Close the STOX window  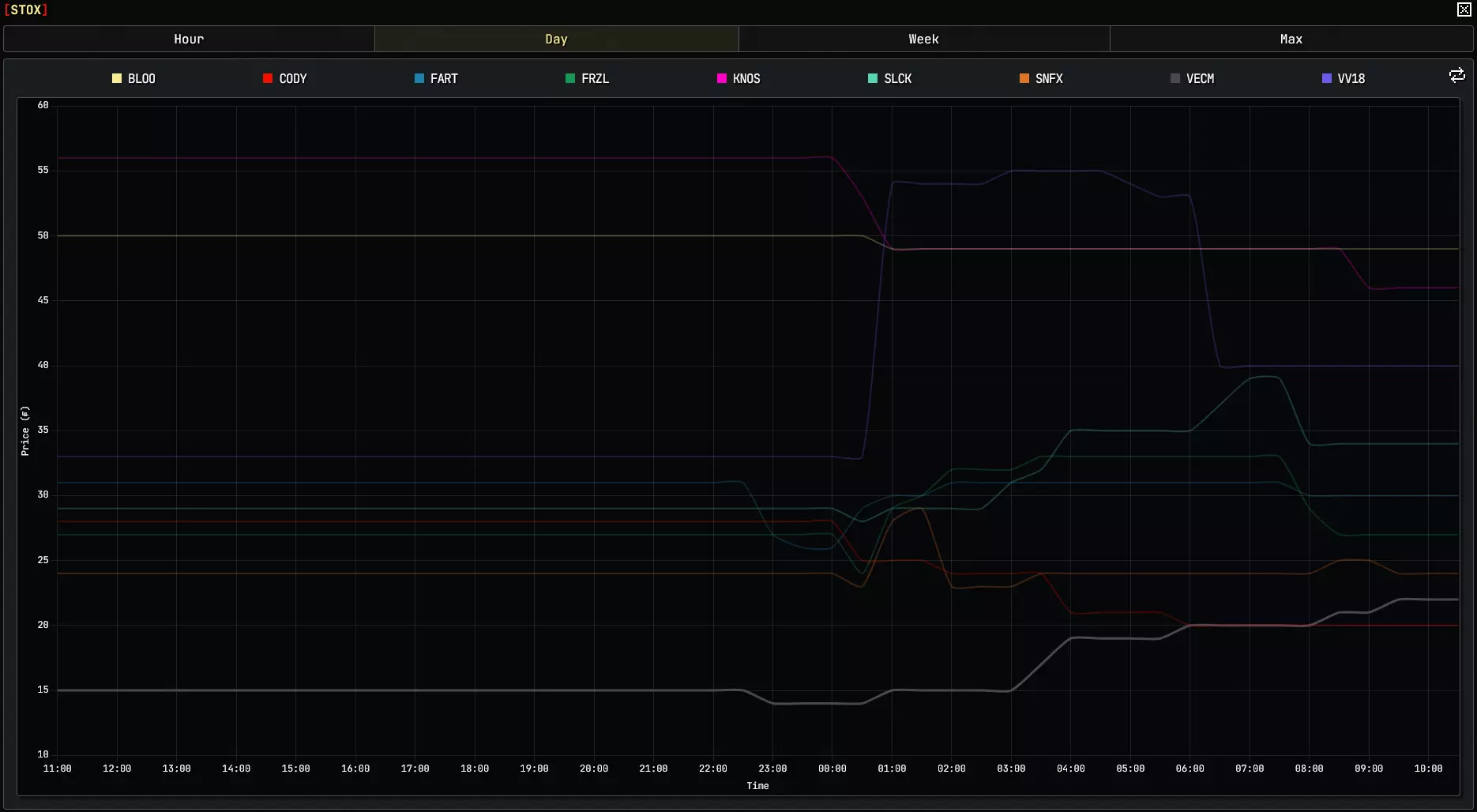pos(1464,9)
